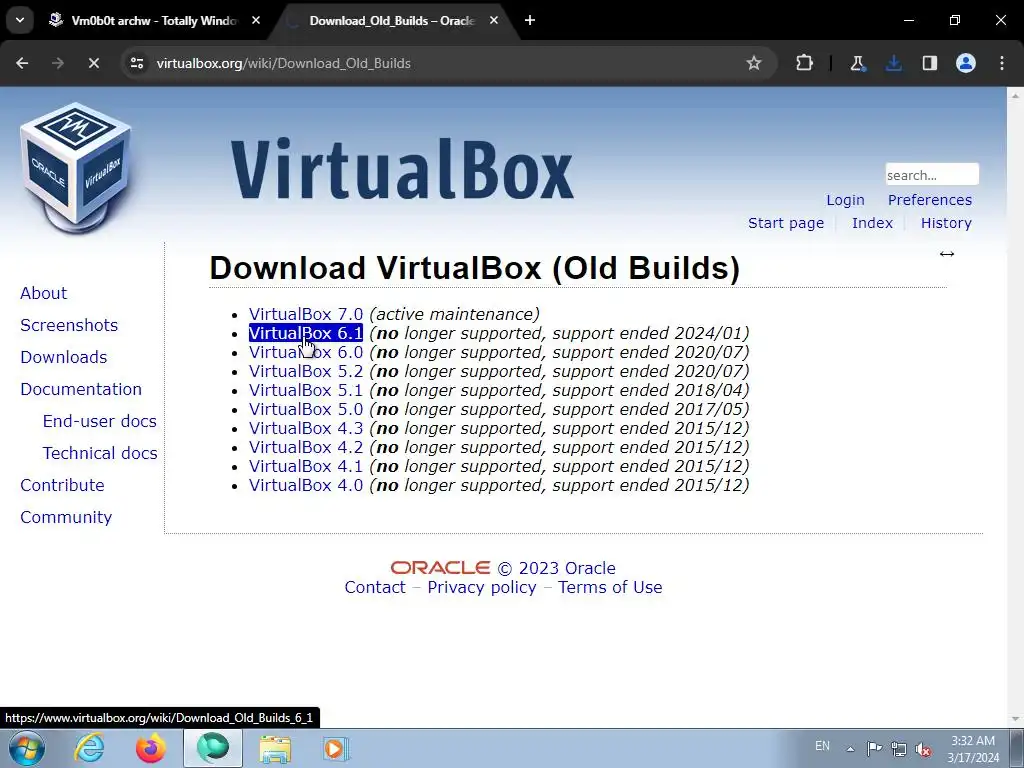Open the Contact footer link
This screenshot has width=1024, height=768.
pyautogui.click(x=375, y=587)
